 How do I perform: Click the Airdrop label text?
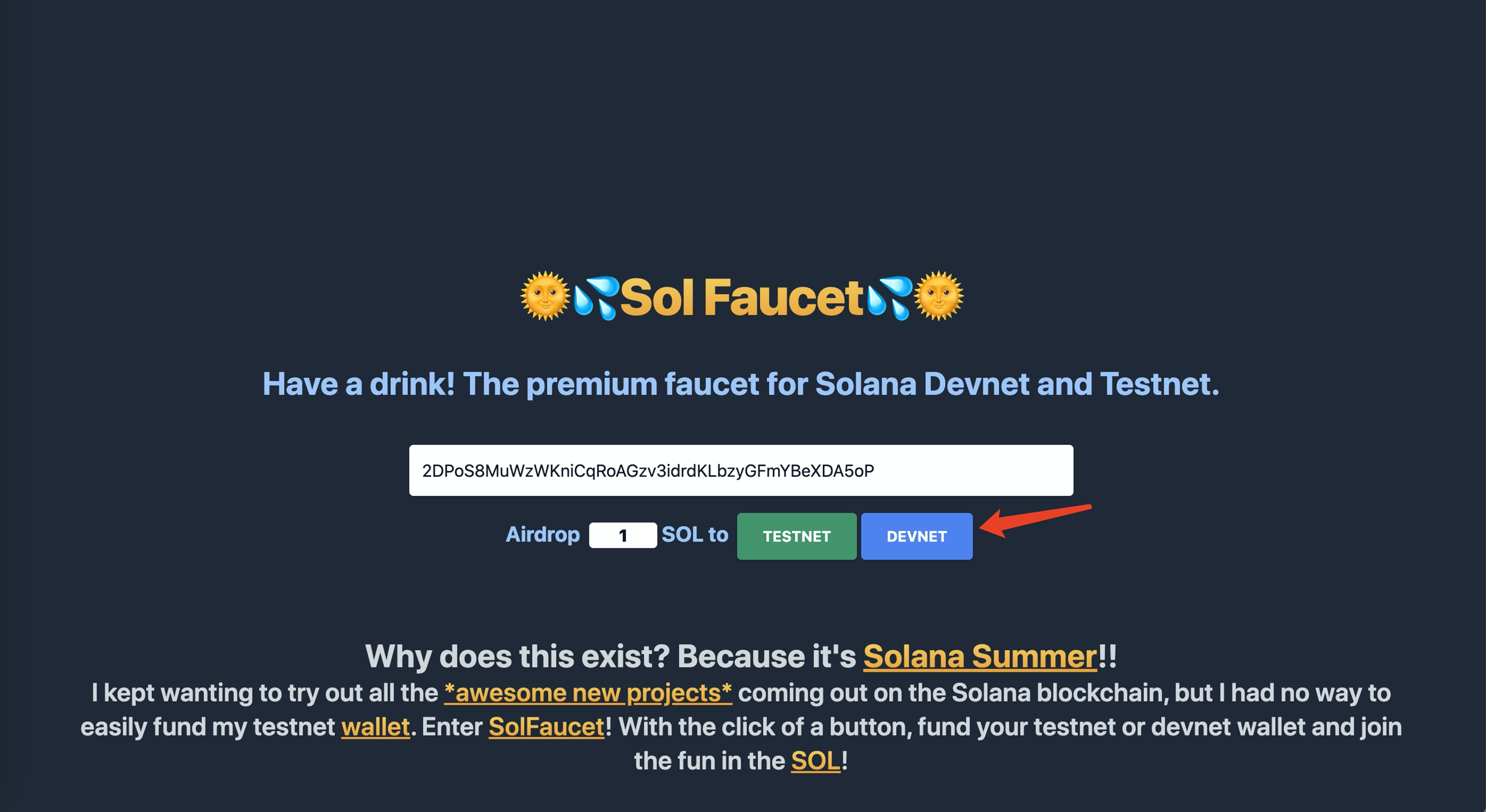(x=542, y=535)
